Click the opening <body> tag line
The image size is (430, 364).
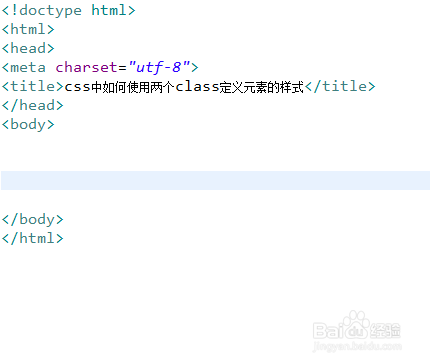[x=28, y=125]
